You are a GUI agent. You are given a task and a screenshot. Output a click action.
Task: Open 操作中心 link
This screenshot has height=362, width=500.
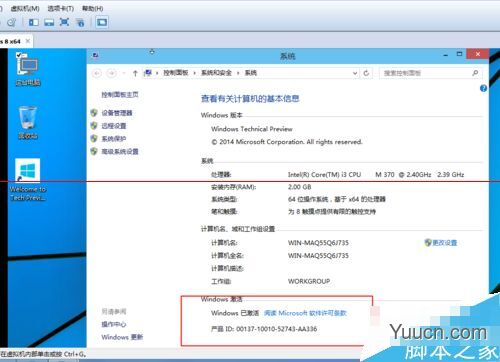pyautogui.click(x=114, y=324)
